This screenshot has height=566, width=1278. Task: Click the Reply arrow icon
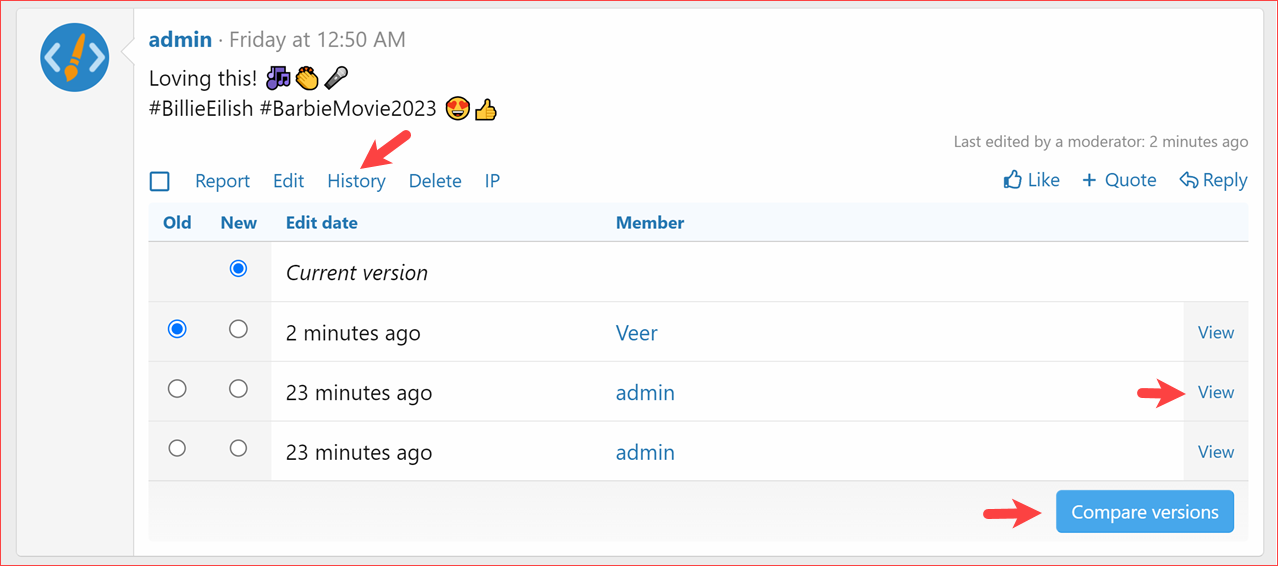1188,180
